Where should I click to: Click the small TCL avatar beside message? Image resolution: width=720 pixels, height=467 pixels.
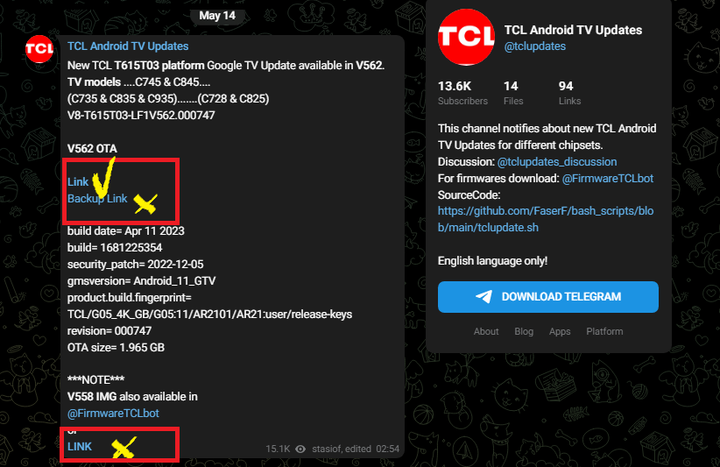(x=39, y=49)
